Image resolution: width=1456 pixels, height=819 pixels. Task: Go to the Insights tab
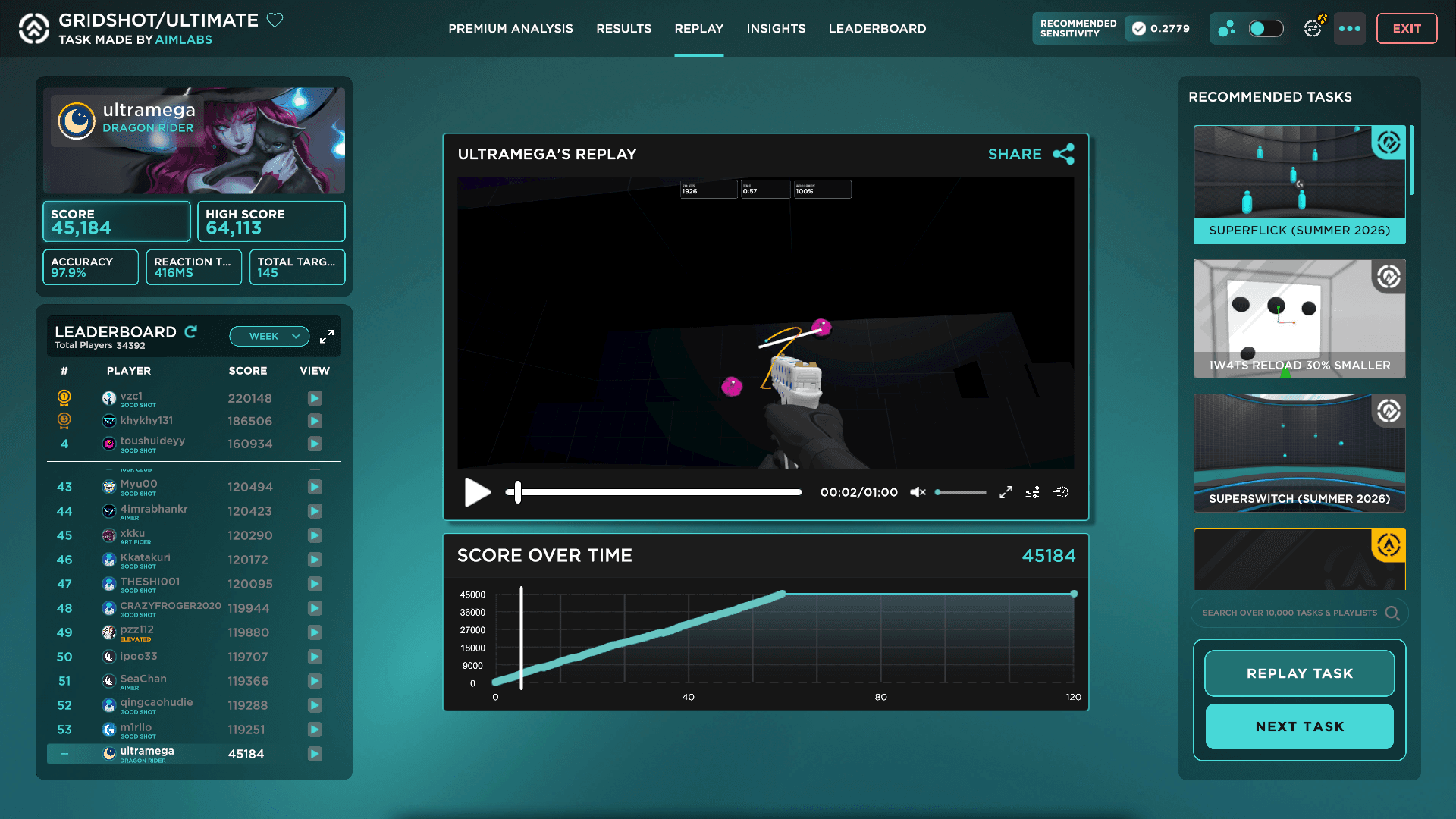[x=776, y=29]
